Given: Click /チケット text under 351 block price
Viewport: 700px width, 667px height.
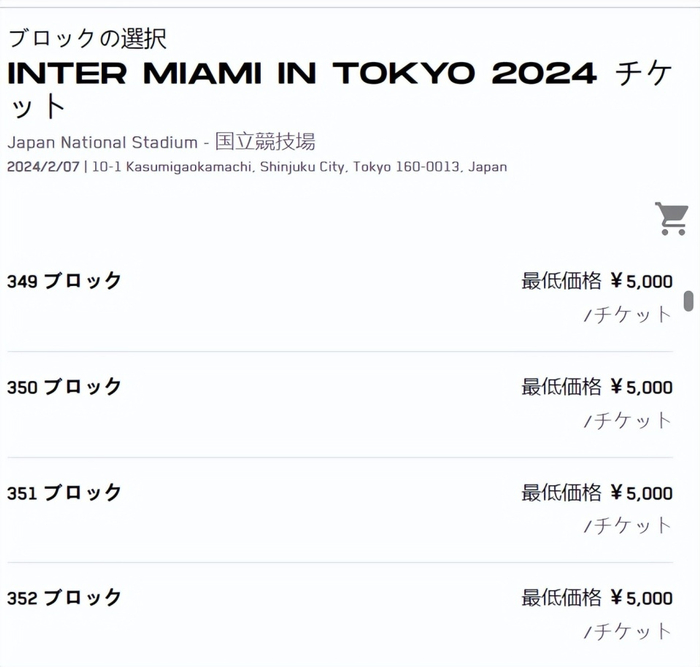Looking at the screenshot, I should click(x=628, y=526).
